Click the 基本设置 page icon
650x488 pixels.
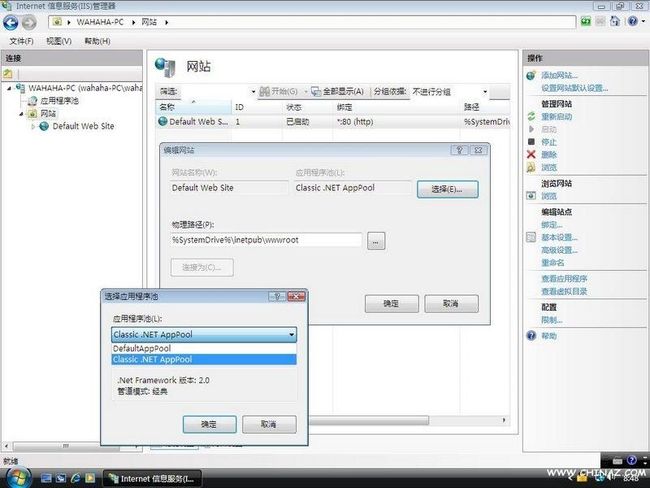pyautogui.click(x=531, y=238)
